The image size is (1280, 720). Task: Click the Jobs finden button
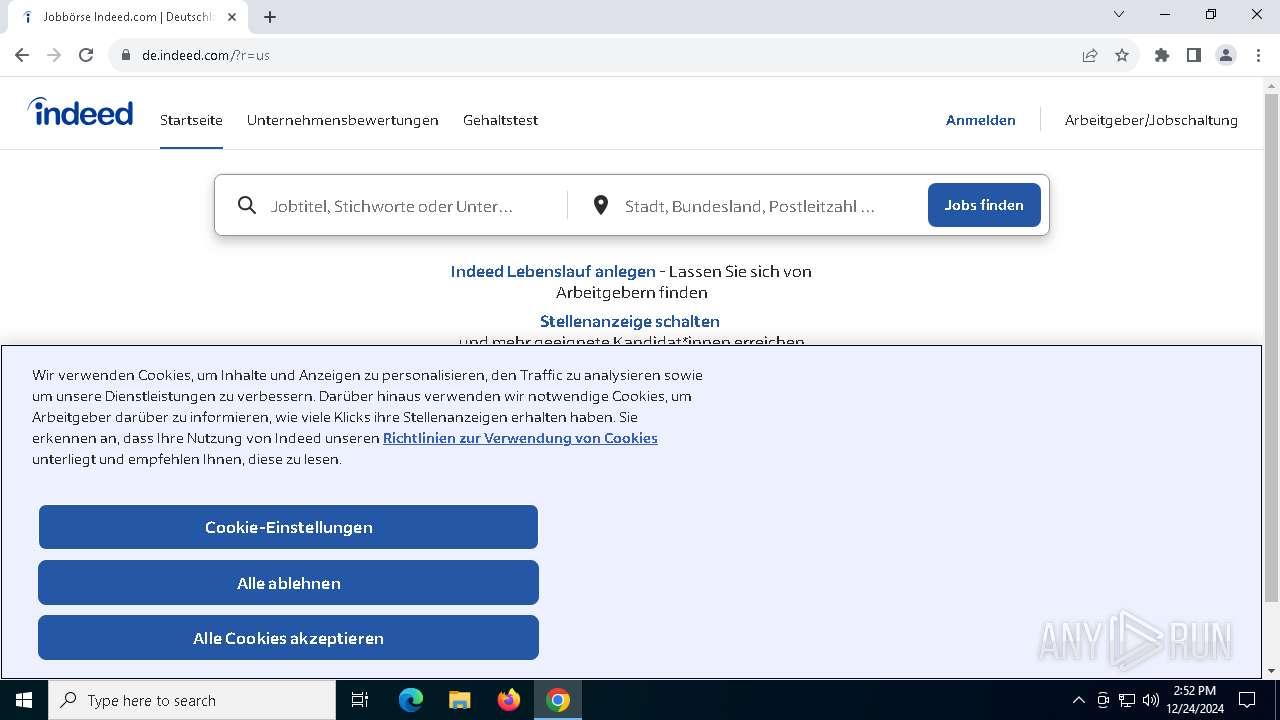984,205
